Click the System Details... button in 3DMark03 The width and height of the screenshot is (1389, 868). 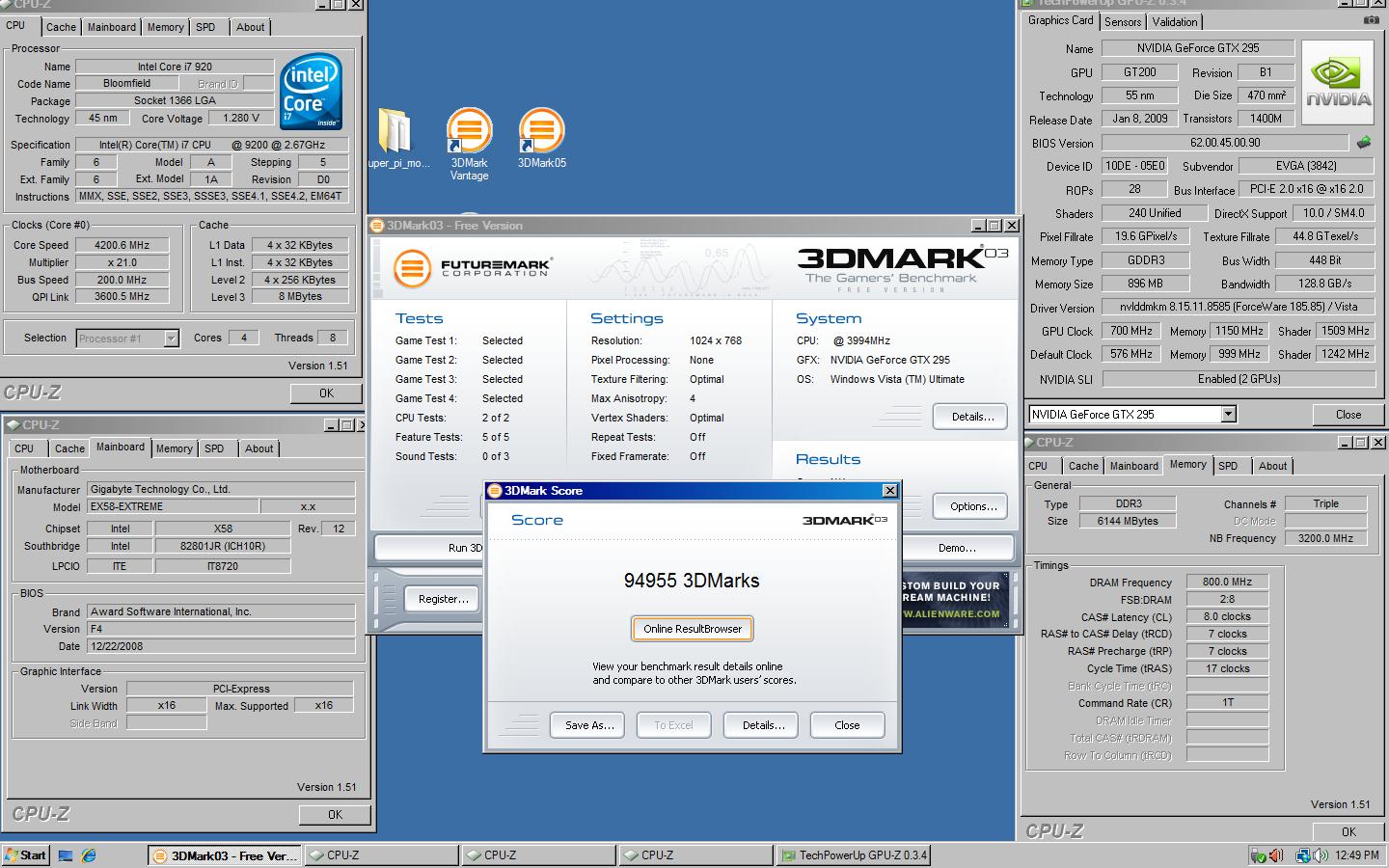point(971,417)
